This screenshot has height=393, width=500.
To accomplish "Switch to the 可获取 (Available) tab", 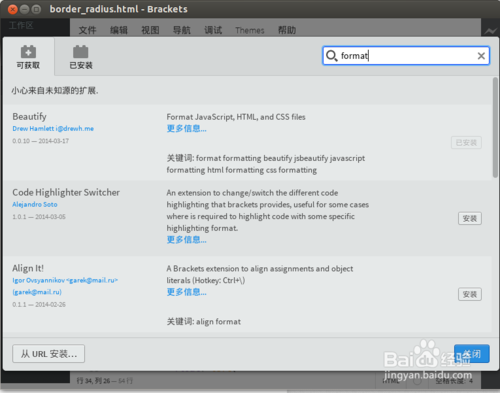I will click(28, 57).
